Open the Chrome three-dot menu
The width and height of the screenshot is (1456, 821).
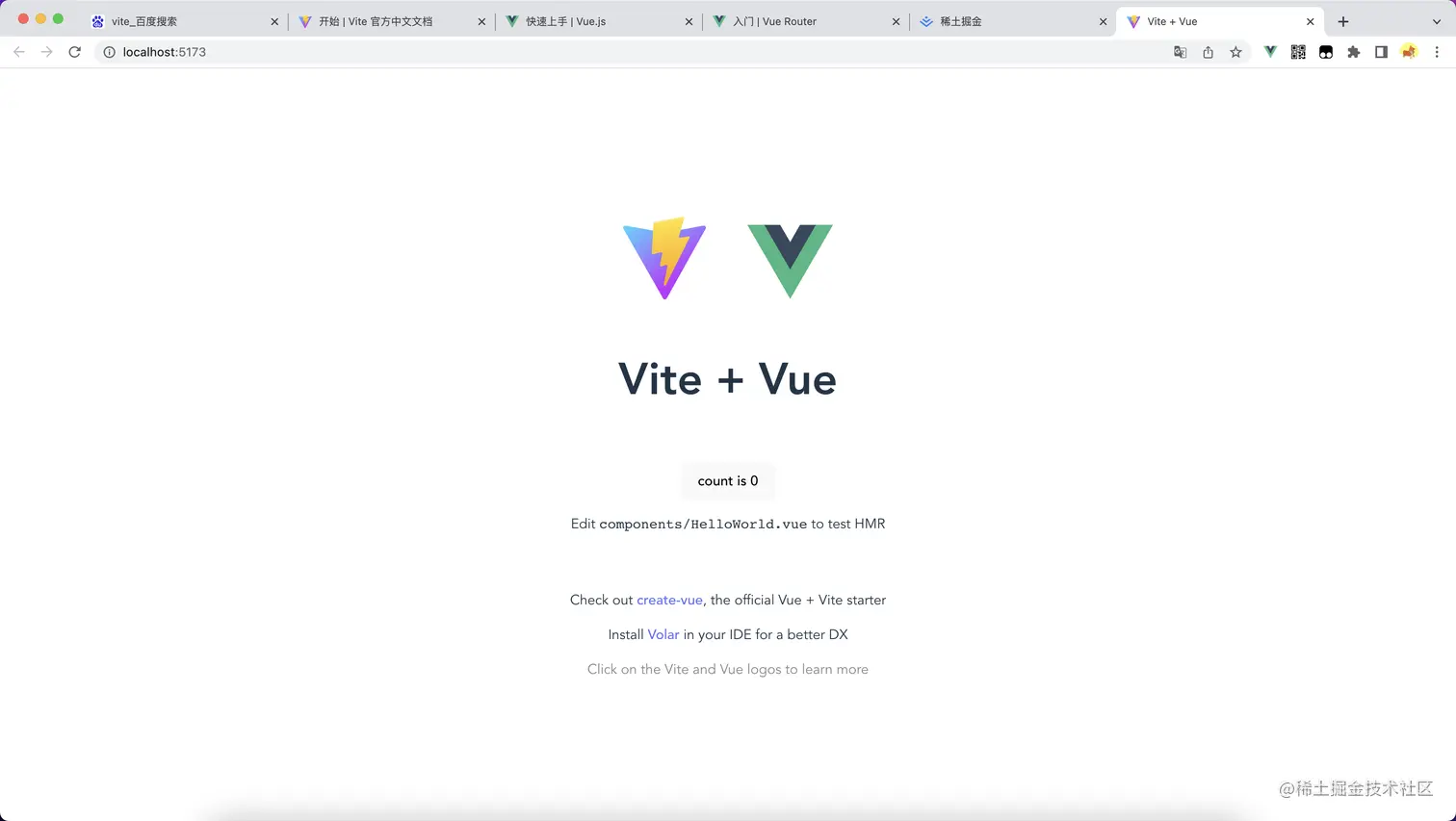click(1437, 52)
